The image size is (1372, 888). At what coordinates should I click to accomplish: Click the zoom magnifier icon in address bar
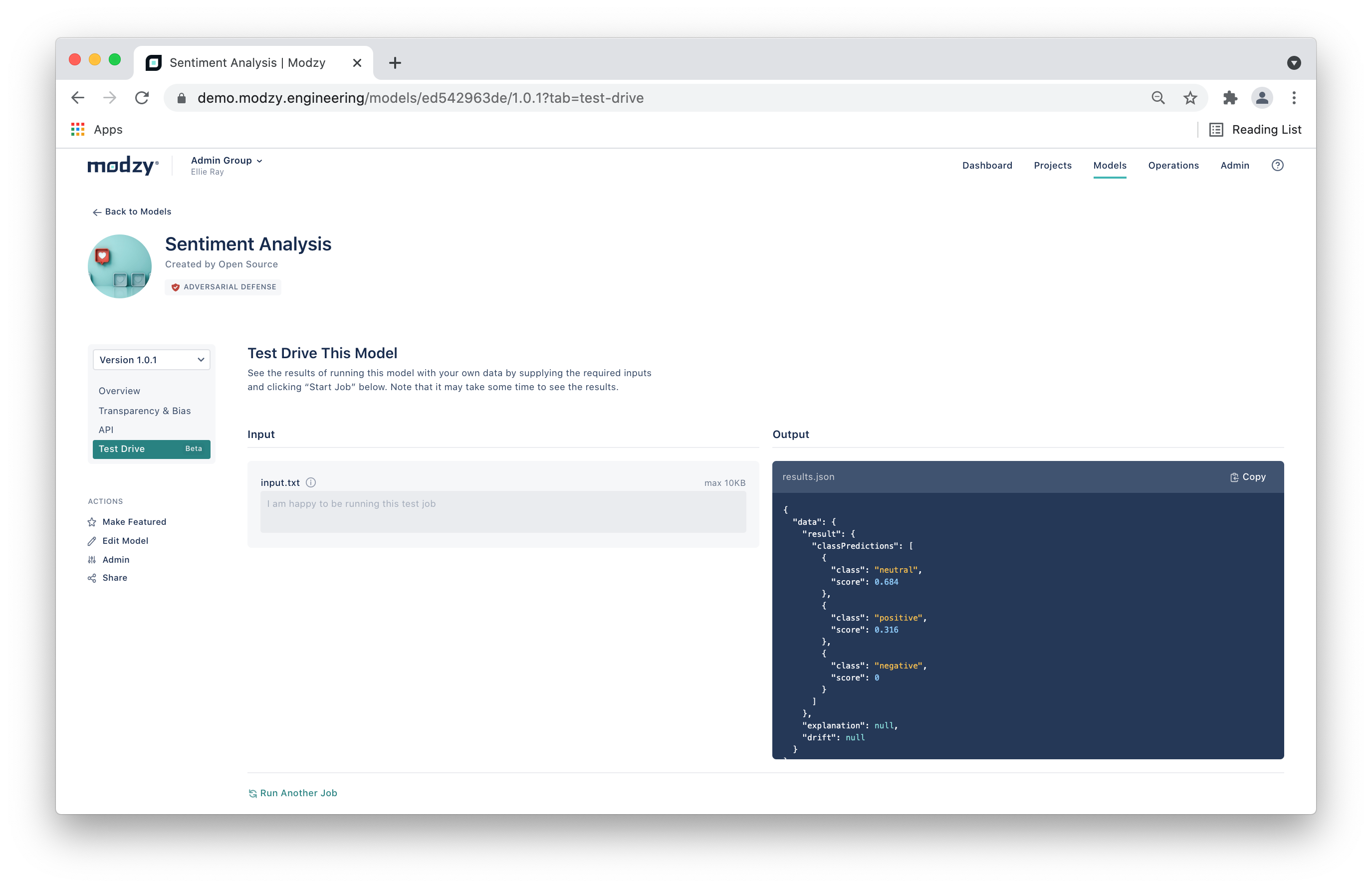[1157, 98]
